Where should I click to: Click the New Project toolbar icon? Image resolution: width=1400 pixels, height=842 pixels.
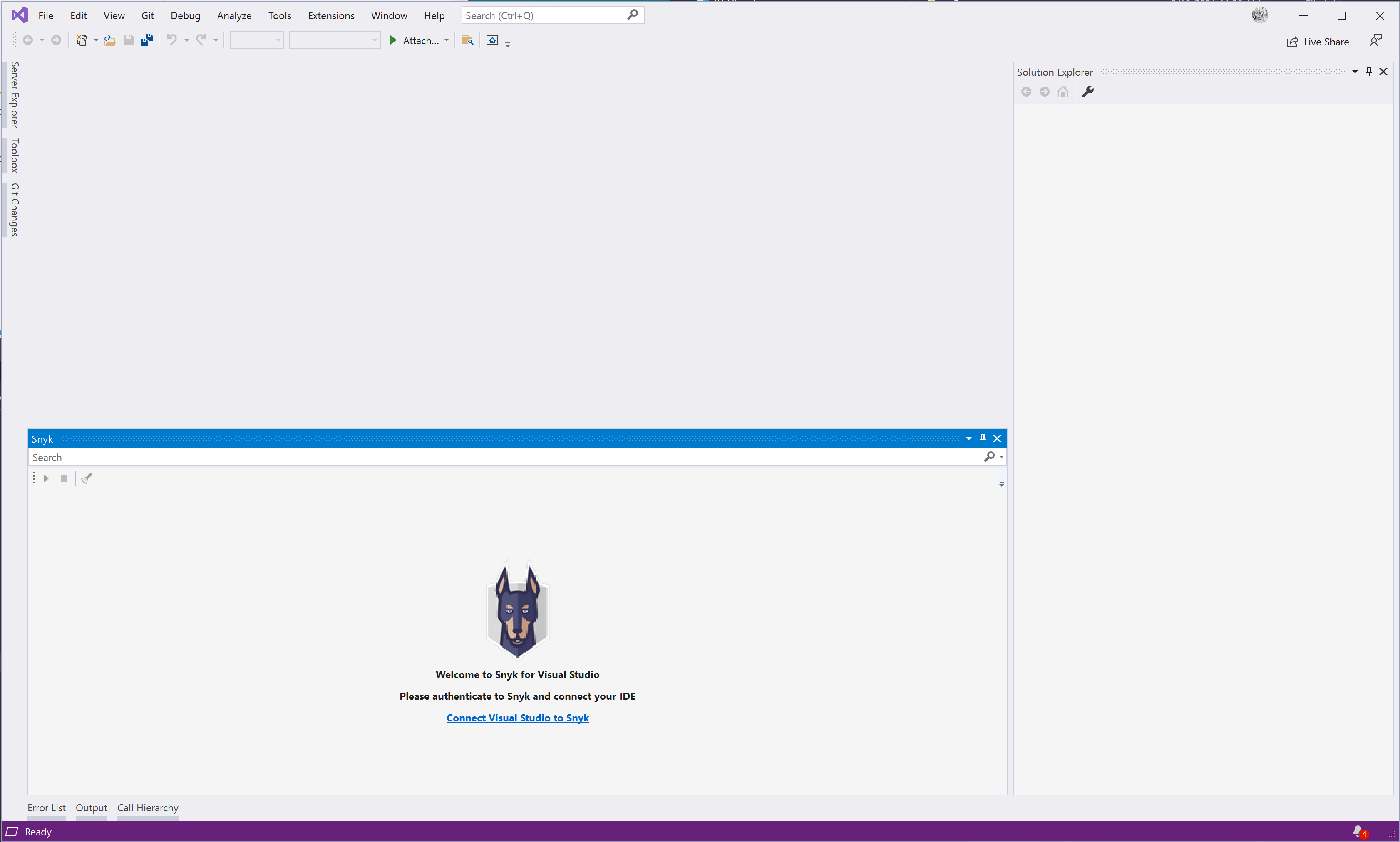coord(82,40)
